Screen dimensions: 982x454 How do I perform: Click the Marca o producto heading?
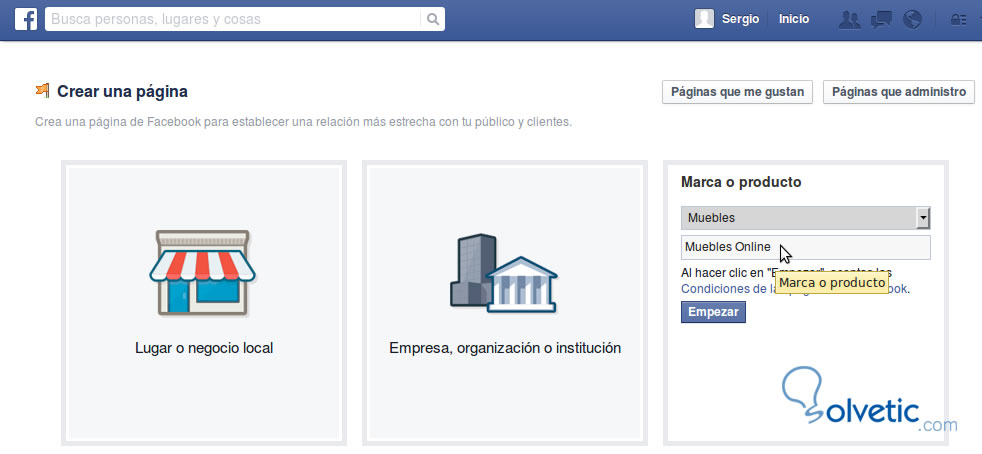[741, 182]
